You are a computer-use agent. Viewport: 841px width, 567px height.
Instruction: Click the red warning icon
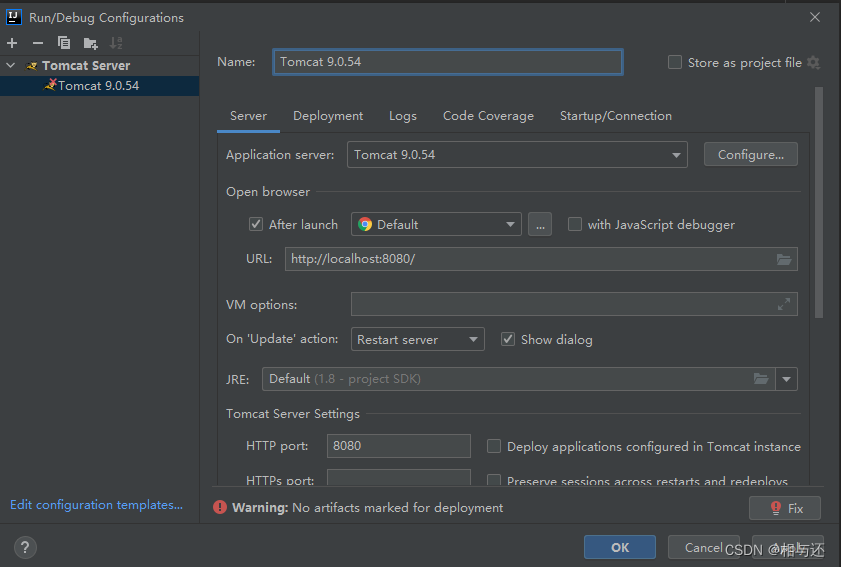coord(220,507)
